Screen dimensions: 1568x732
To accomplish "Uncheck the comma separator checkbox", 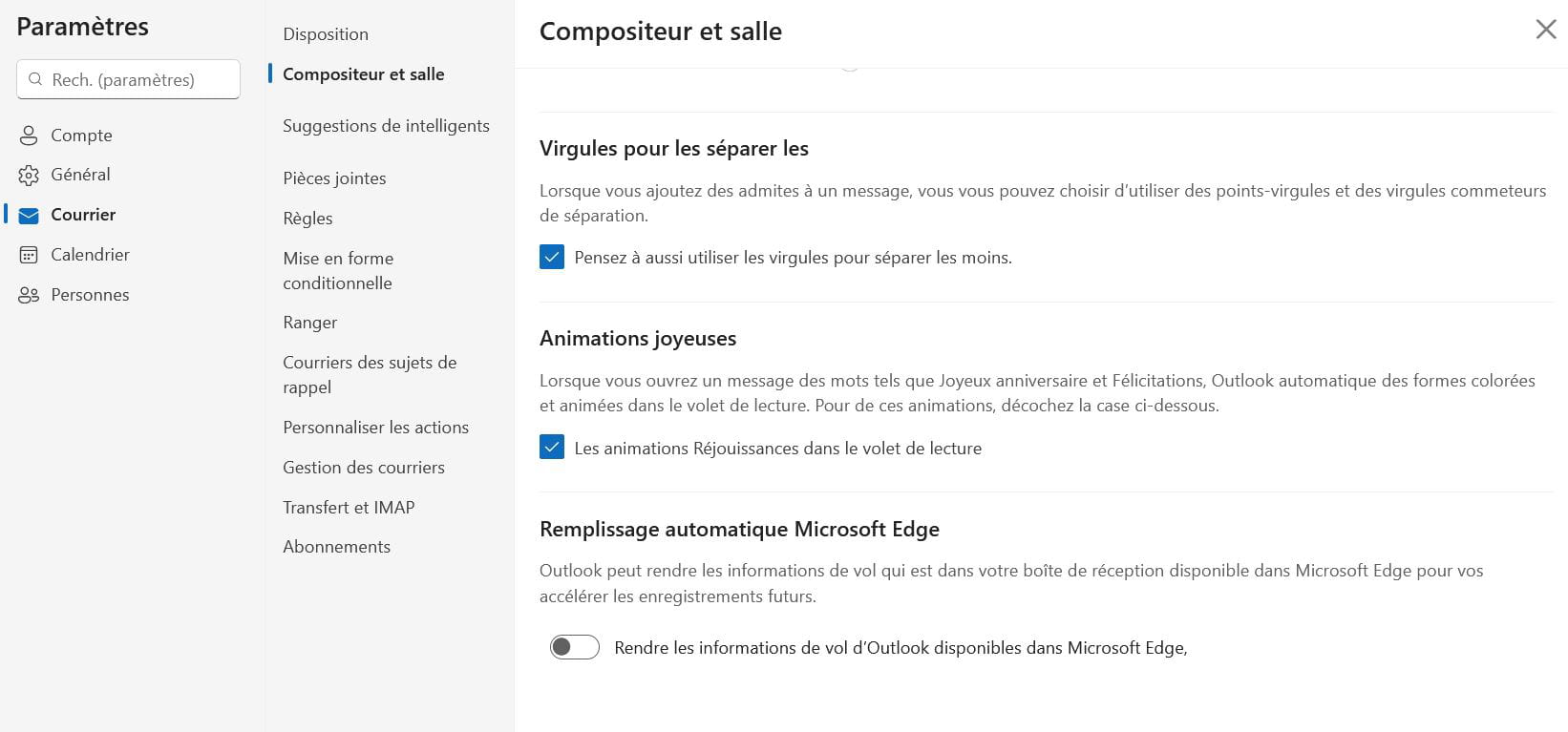I will tap(552, 257).
